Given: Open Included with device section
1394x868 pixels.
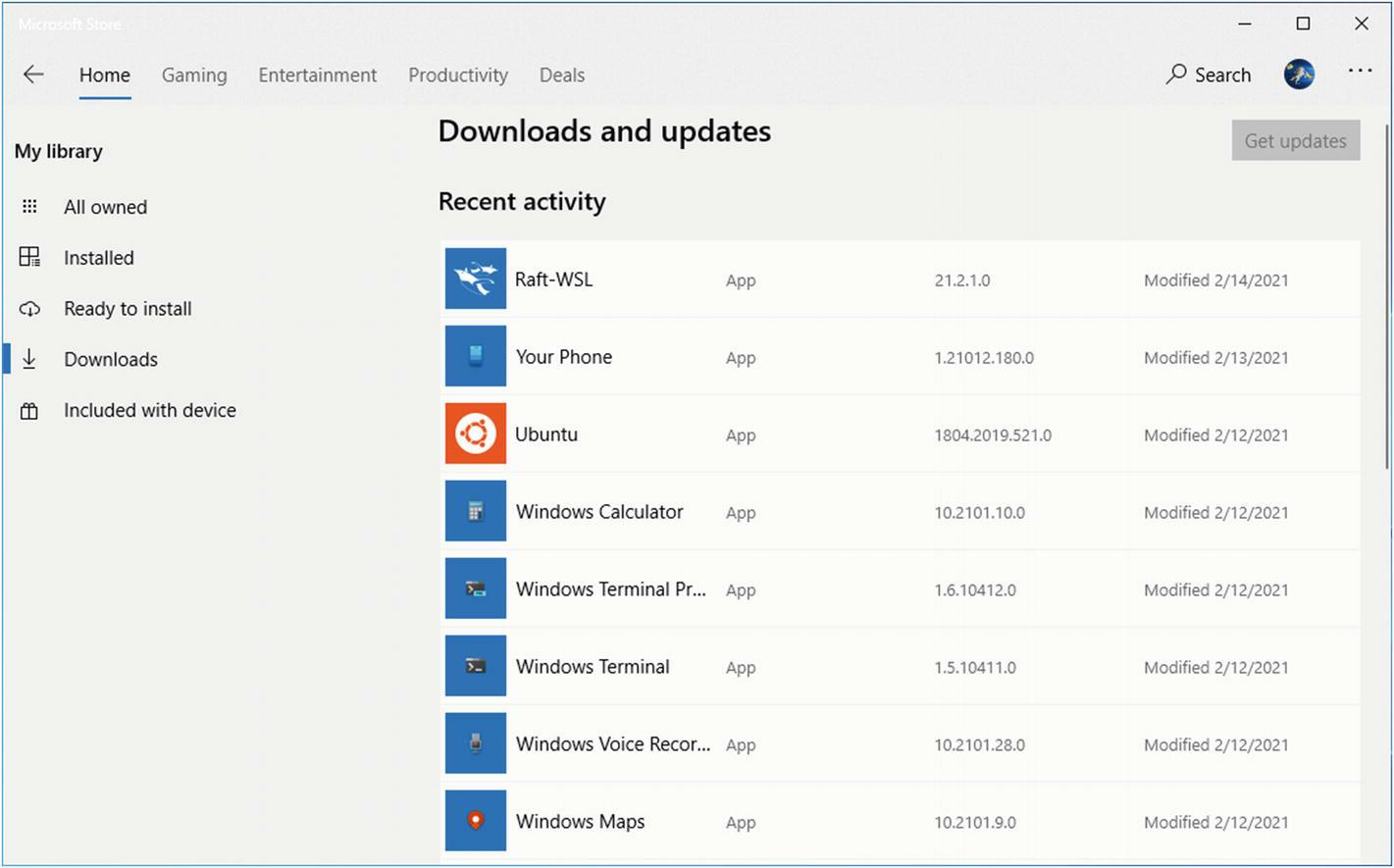Looking at the screenshot, I should [150, 411].
